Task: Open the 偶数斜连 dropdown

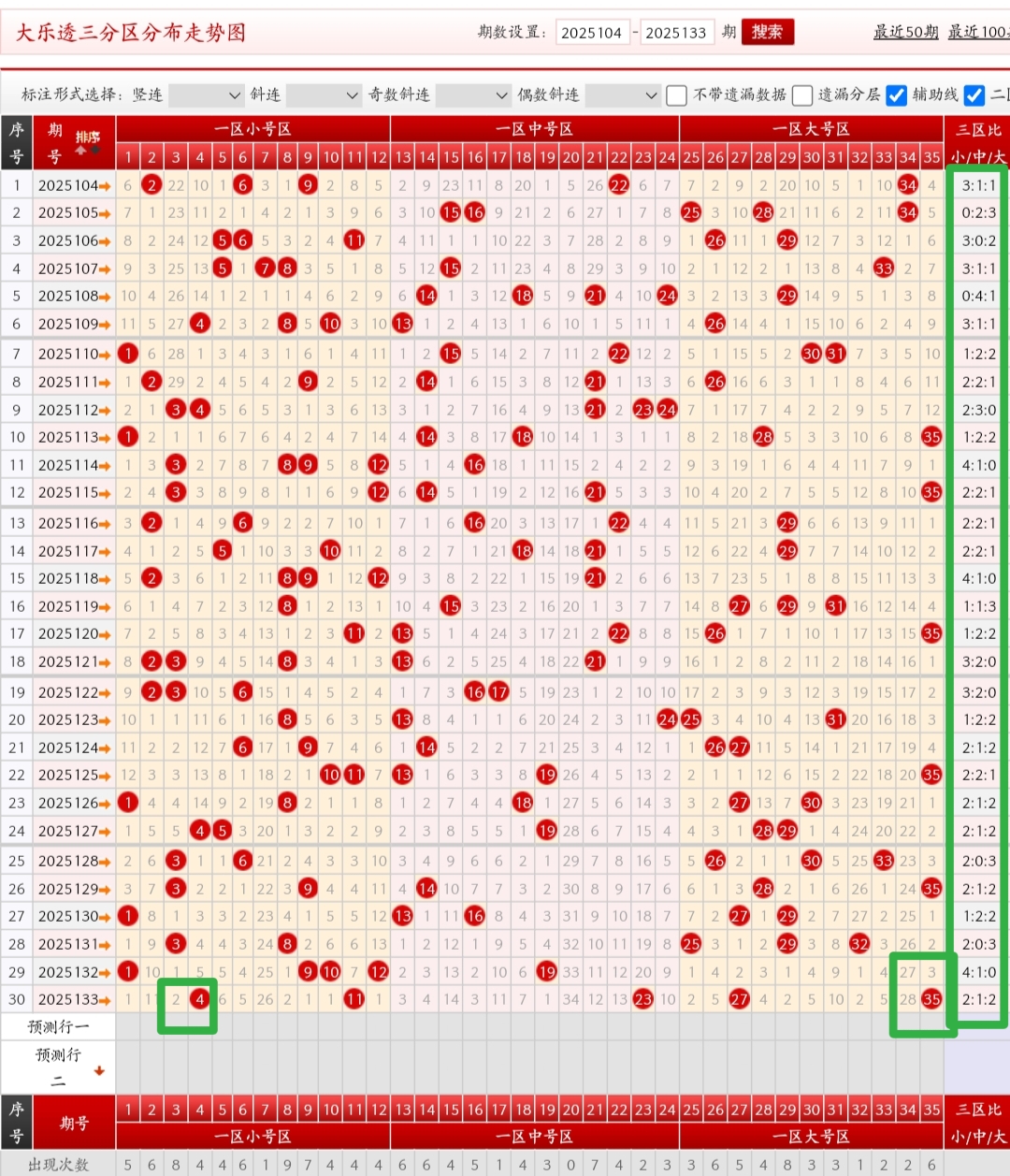Action: pos(623,95)
